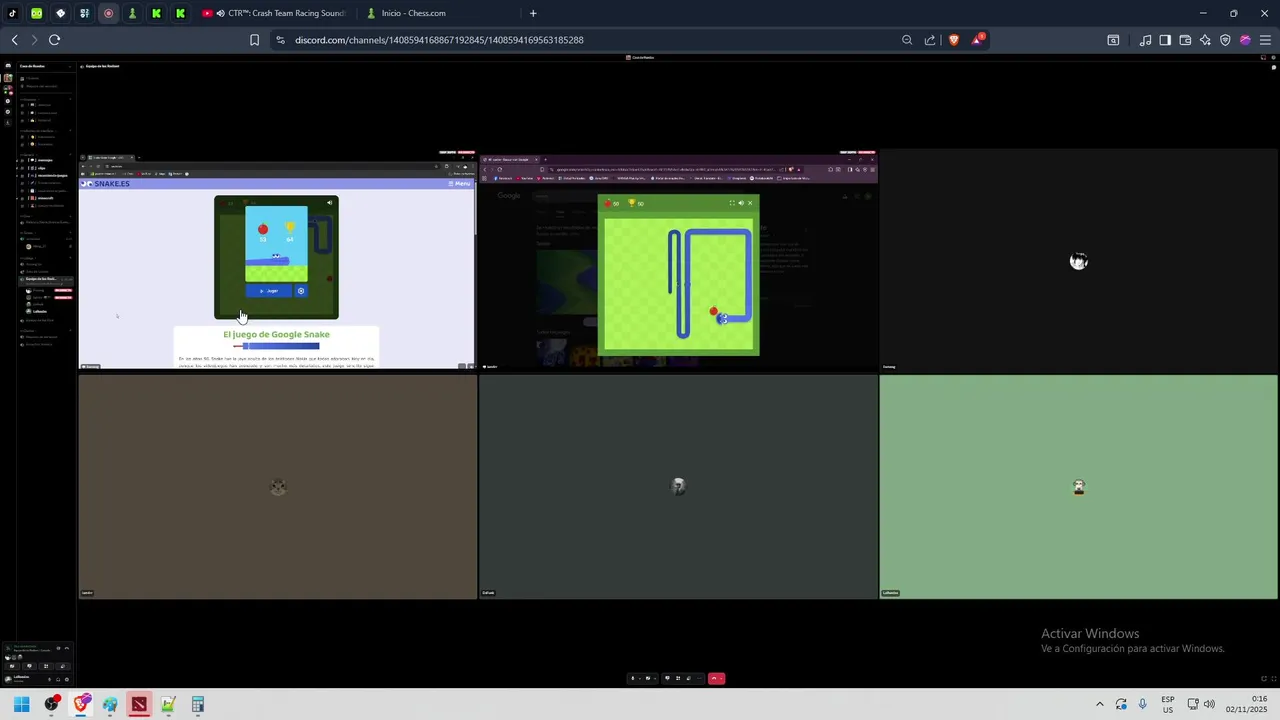Switch to the CTR Crash Team Racing tab
Screen dimensions: 1280x720
point(275,13)
